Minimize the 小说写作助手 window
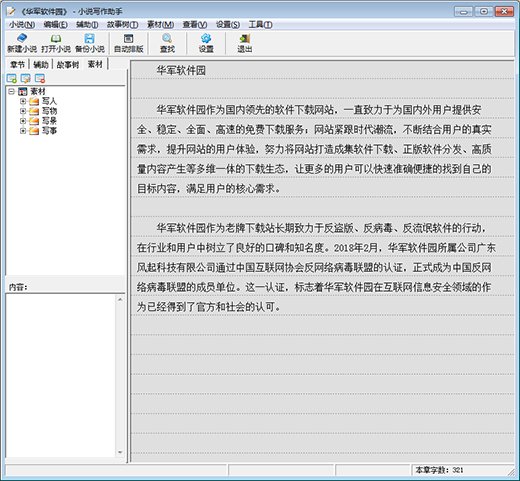The width and height of the screenshot is (520, 481). click(463, 11)
